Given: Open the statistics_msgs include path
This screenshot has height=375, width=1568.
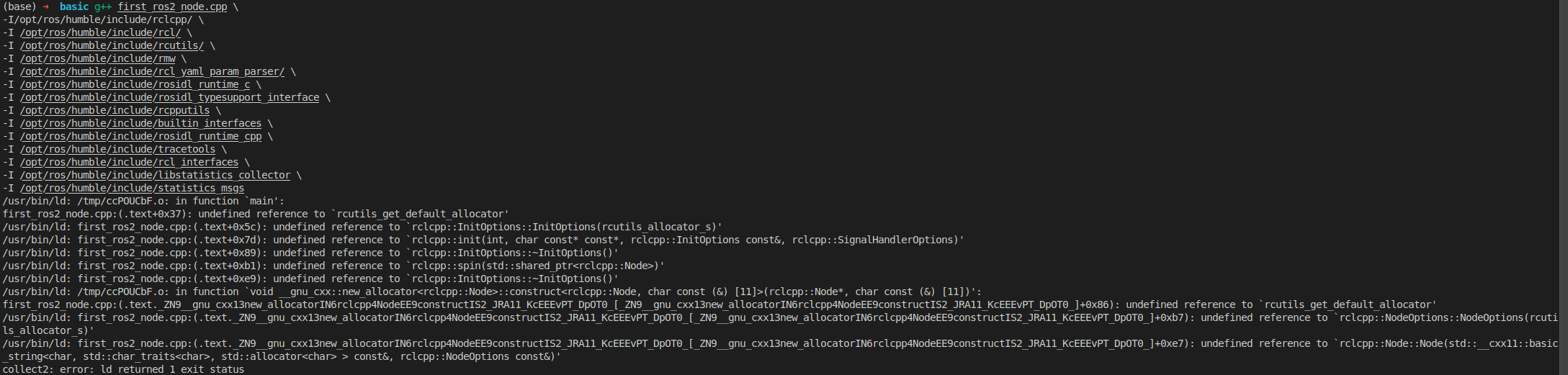Looking at the screenshot, I should (133, 188).
